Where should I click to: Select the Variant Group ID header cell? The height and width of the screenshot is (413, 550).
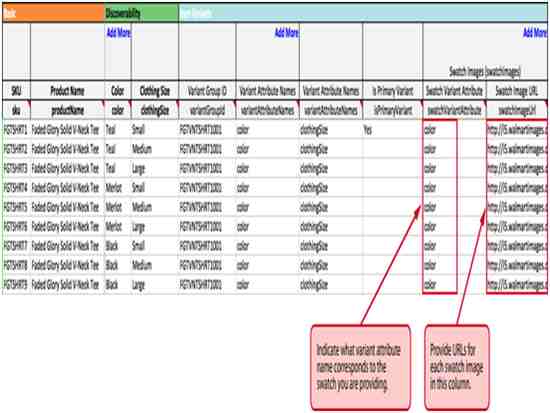pos(207,91)
